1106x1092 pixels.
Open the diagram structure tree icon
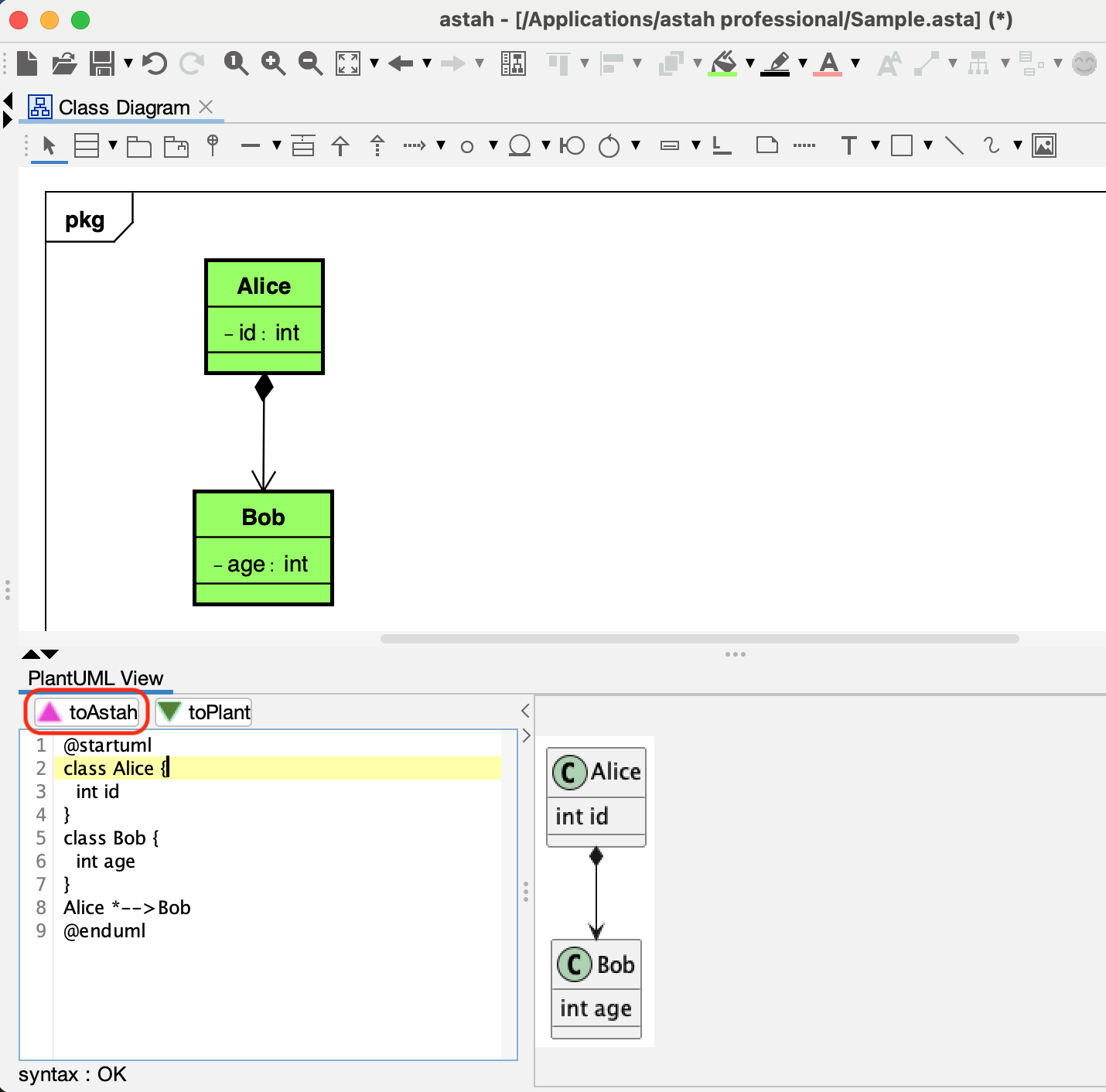514,63
